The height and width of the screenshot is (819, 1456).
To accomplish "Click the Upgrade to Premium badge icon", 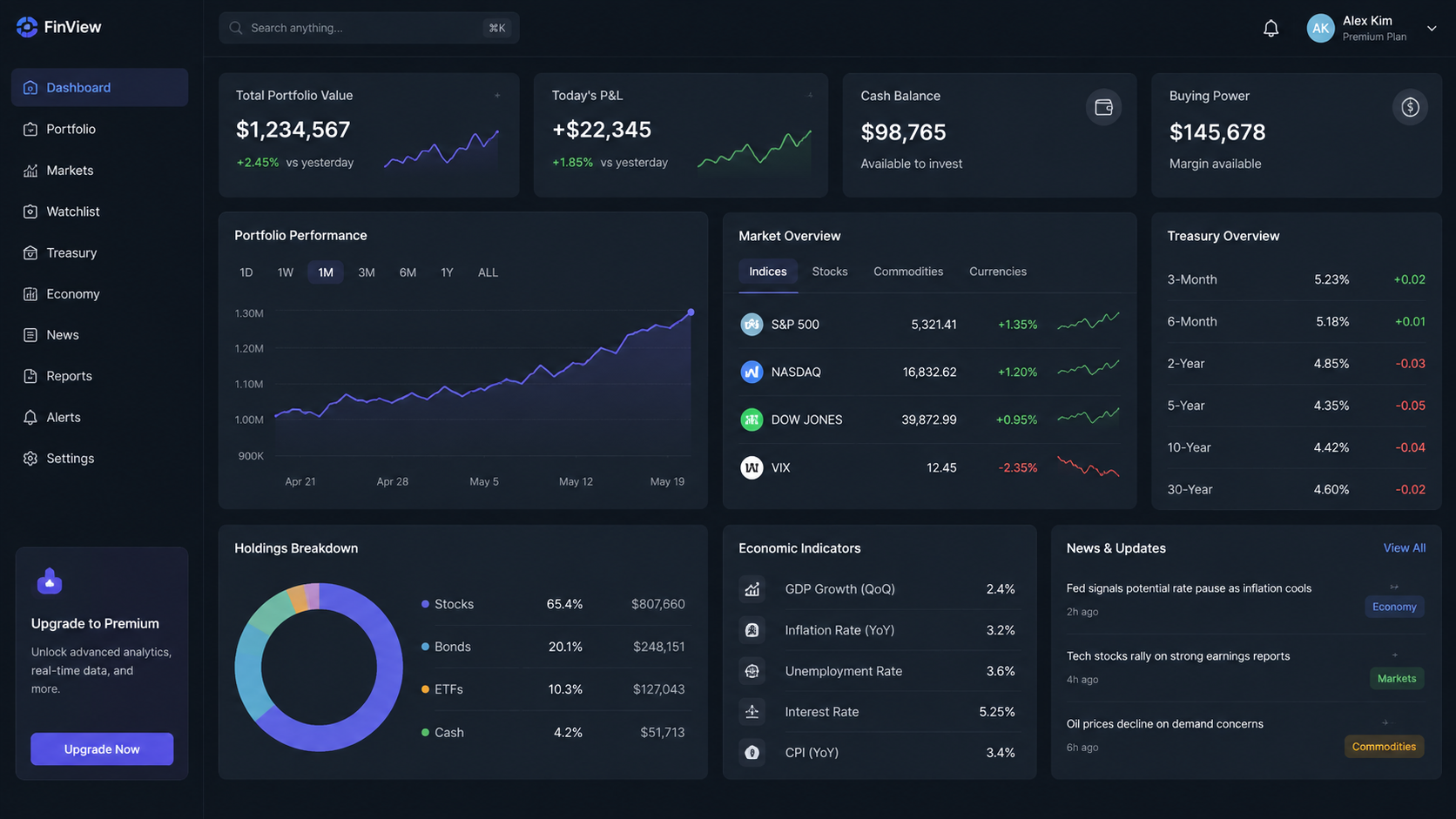I will [50, 581].
